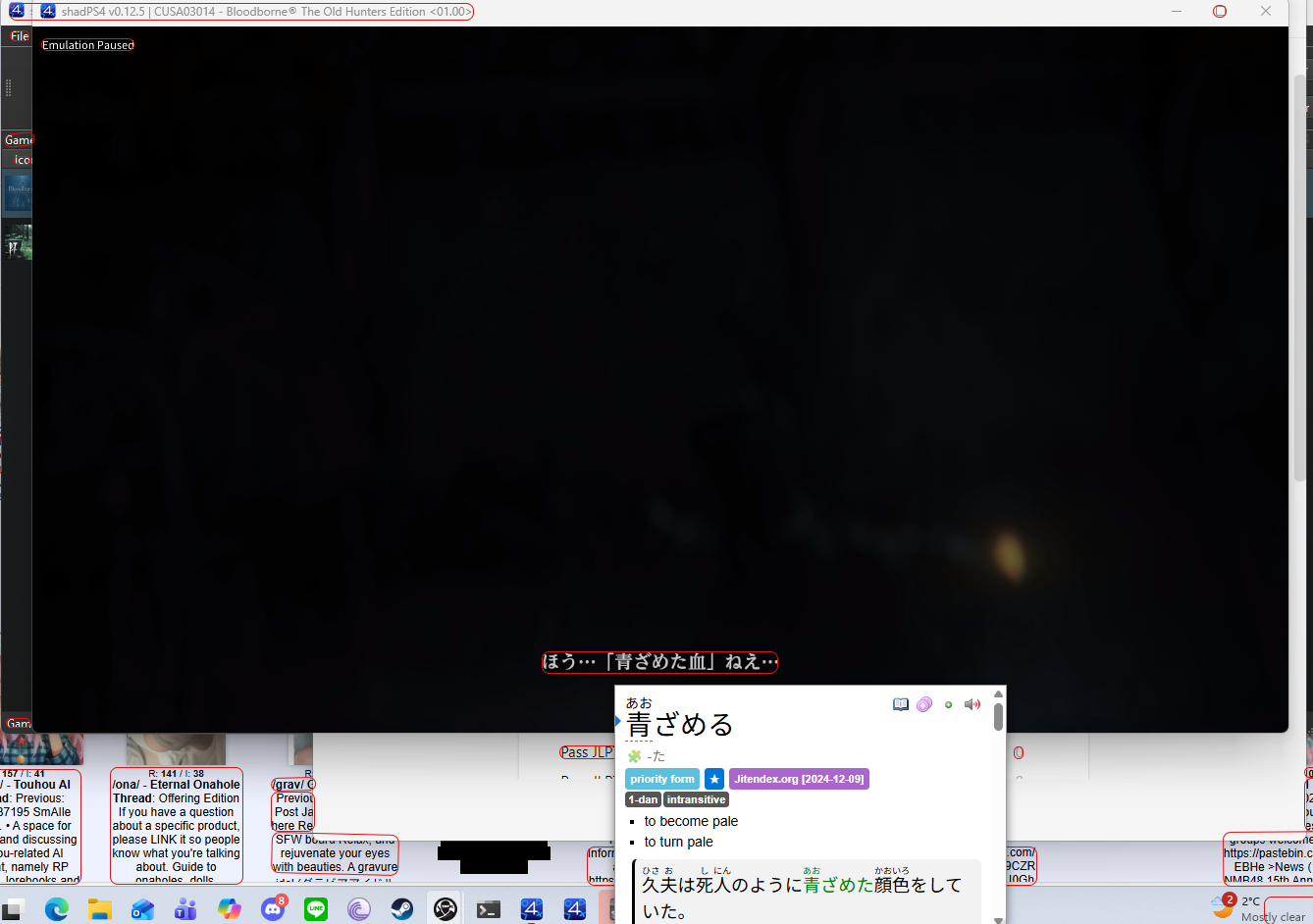
Task: Open LINE from the taskbar
Action: pos(316,909)
